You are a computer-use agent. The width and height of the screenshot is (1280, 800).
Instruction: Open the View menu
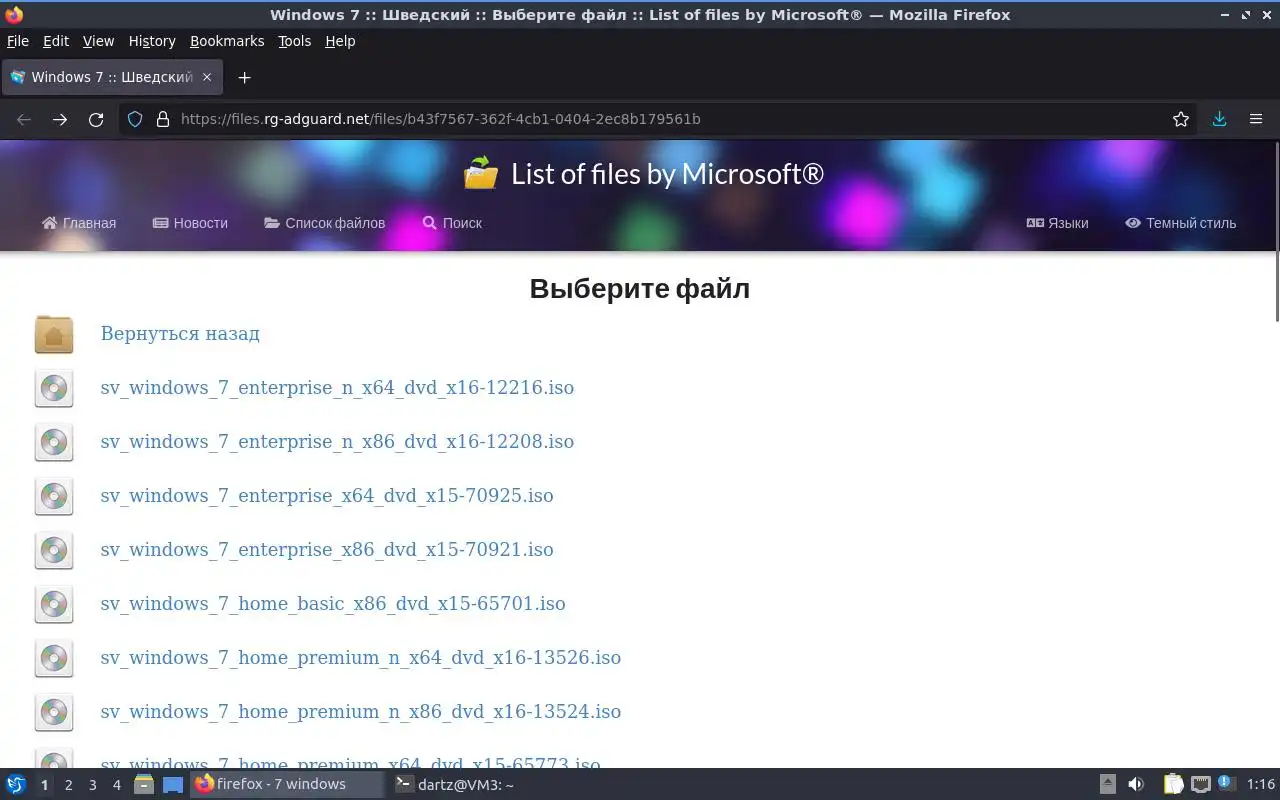[x=98, y=41]
